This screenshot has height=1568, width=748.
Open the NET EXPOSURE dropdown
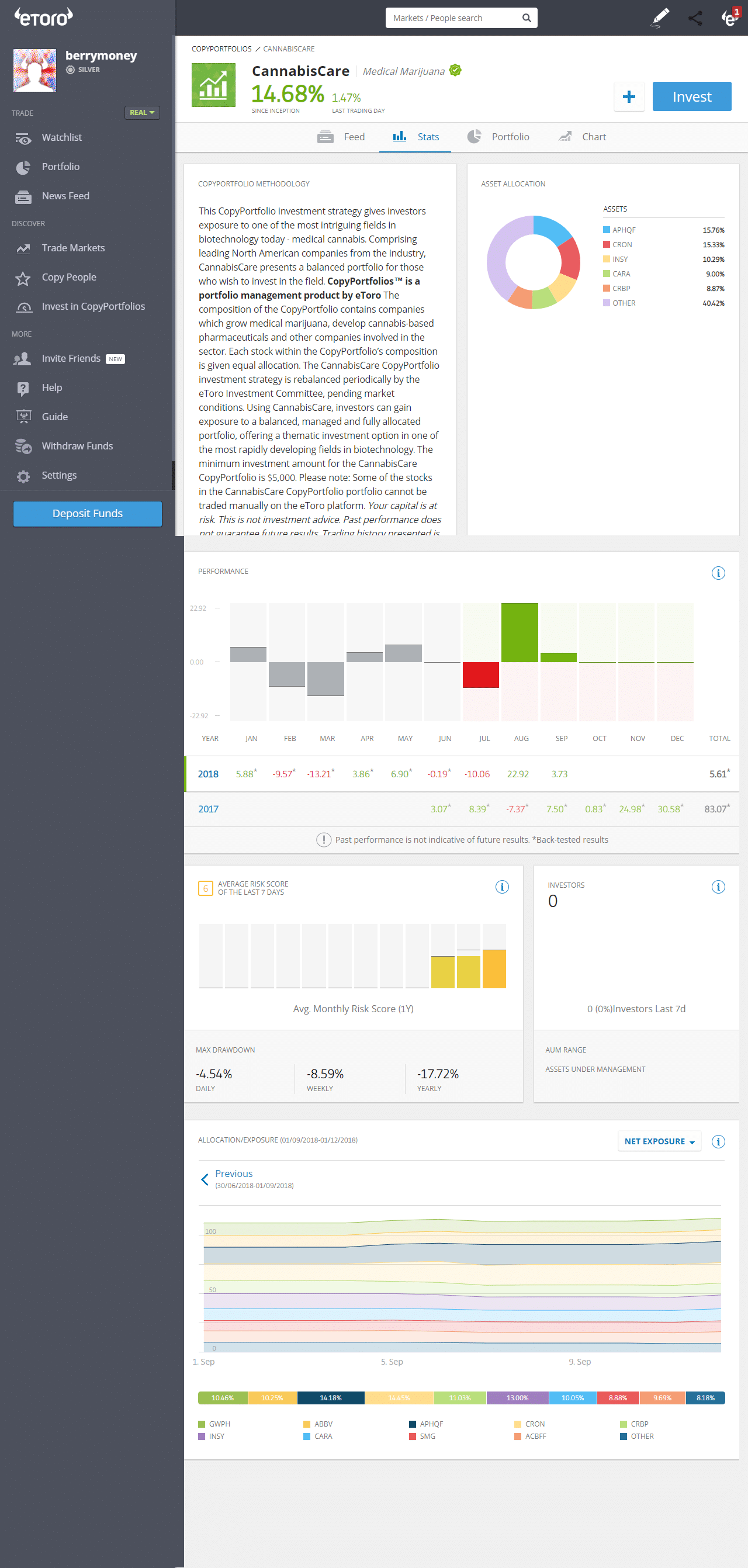click(x=659, y=1141)
